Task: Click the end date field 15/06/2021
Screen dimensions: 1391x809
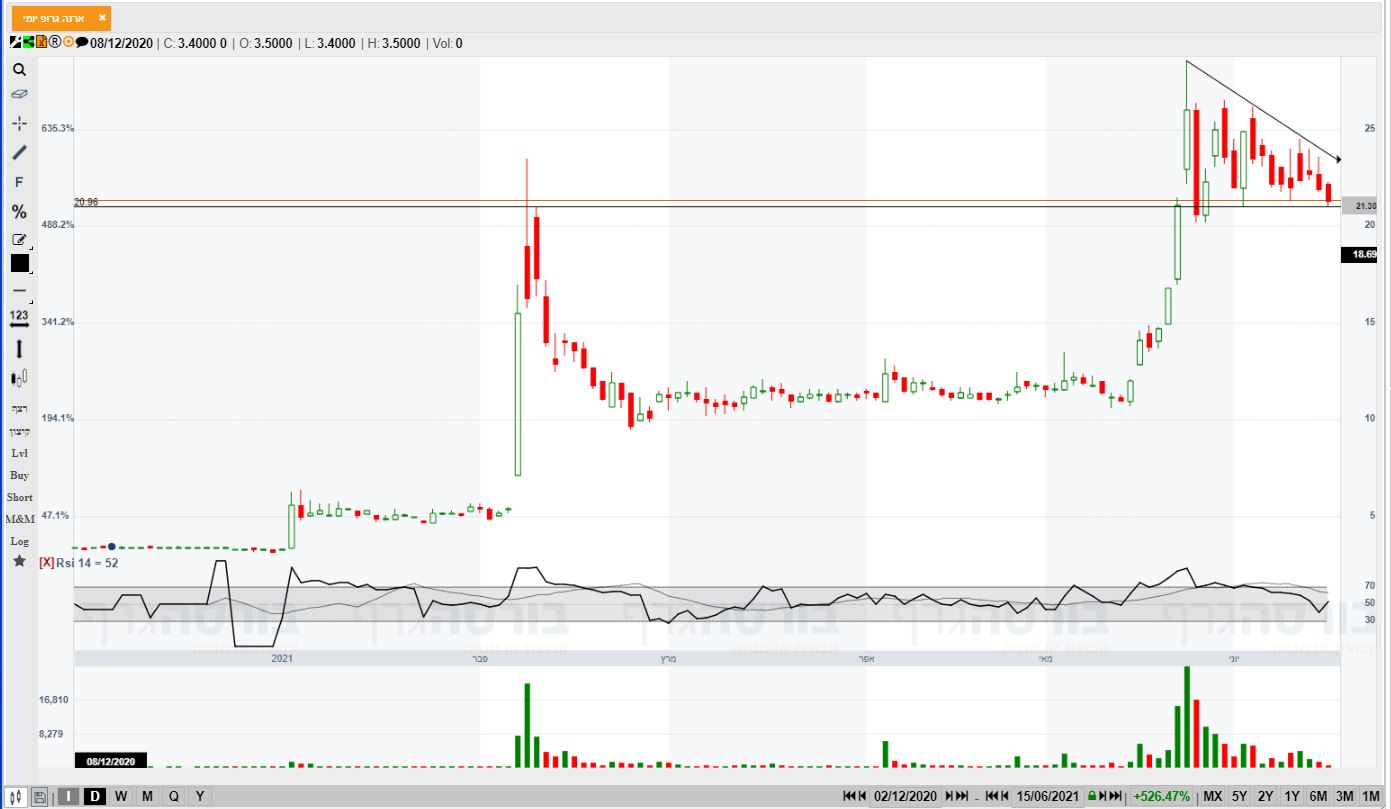Action: (1048, 796)
